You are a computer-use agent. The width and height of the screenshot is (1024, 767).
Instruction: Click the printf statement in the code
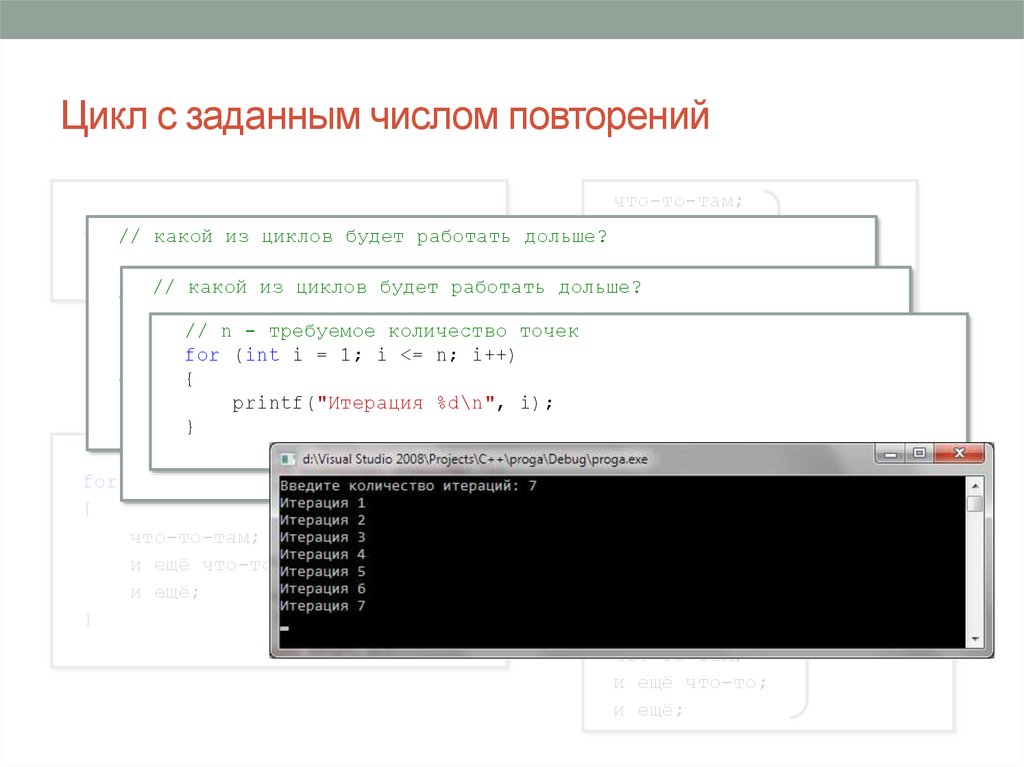[x=392, y=403]
